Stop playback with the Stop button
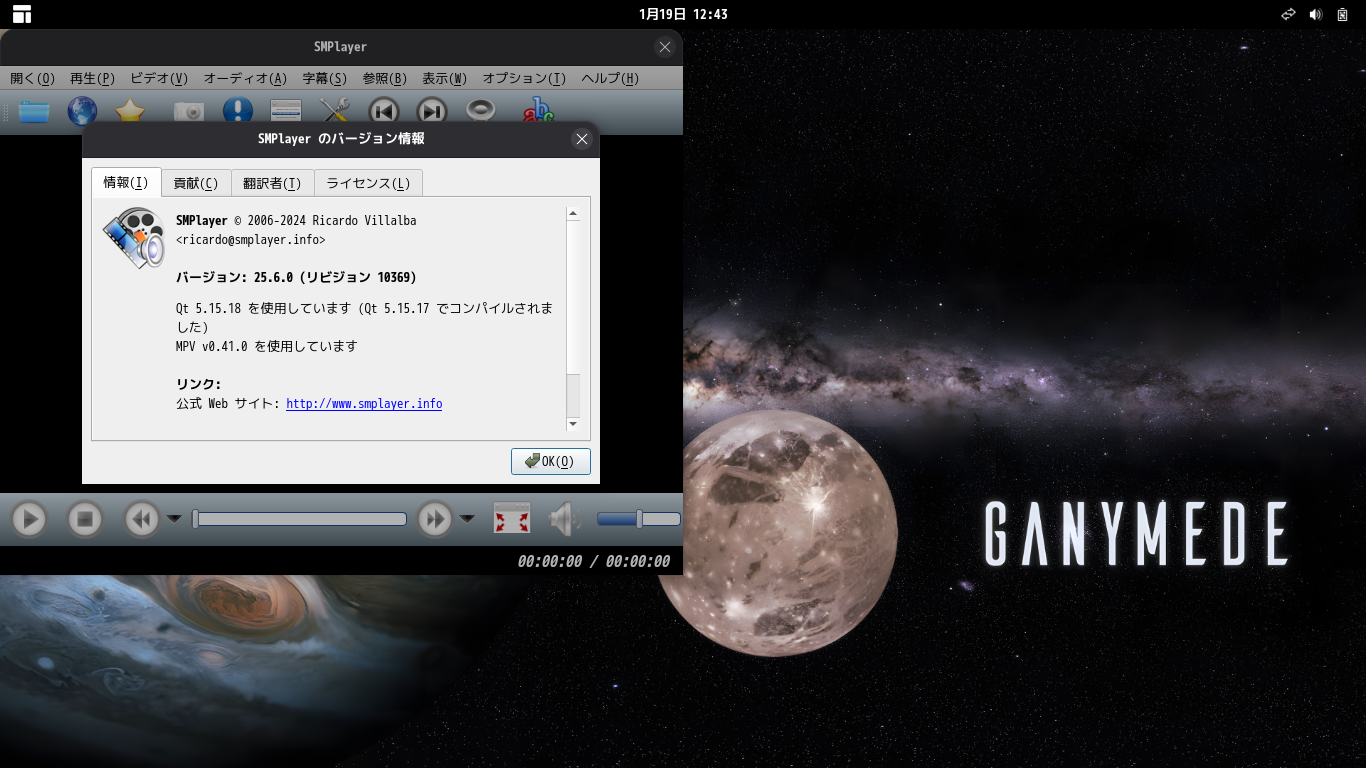 [85, 519]
